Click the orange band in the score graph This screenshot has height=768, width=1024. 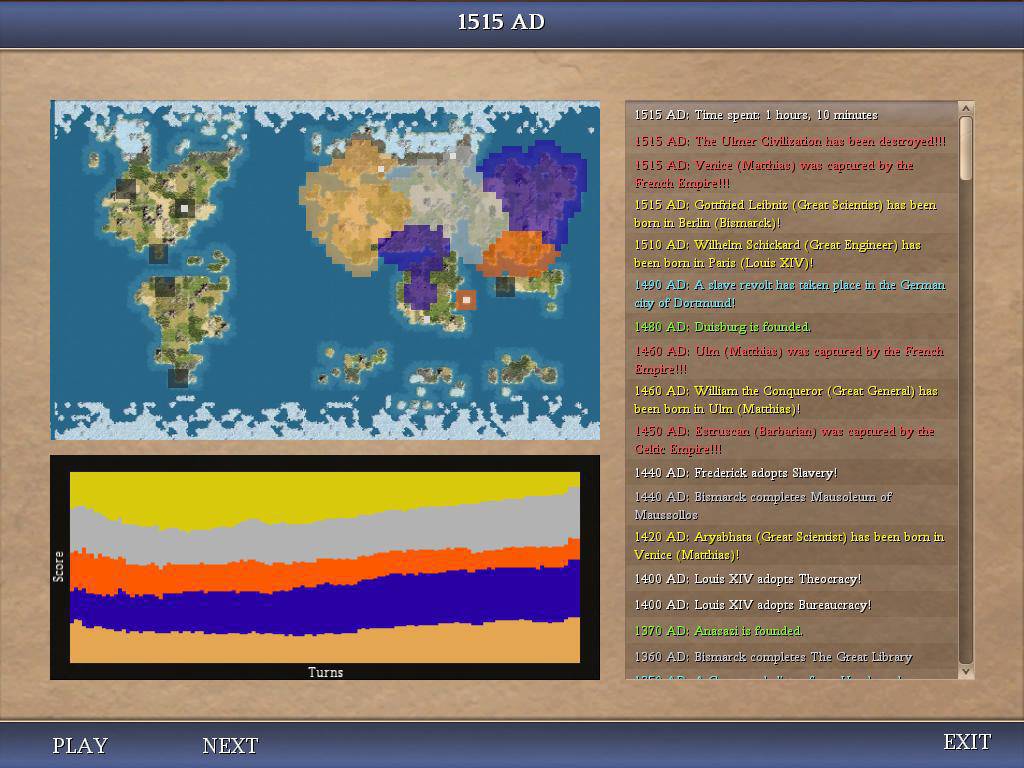click(x=325, y=569)
